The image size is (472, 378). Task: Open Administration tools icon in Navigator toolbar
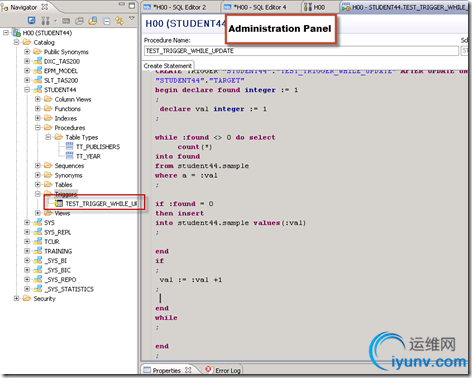(45, 21)
